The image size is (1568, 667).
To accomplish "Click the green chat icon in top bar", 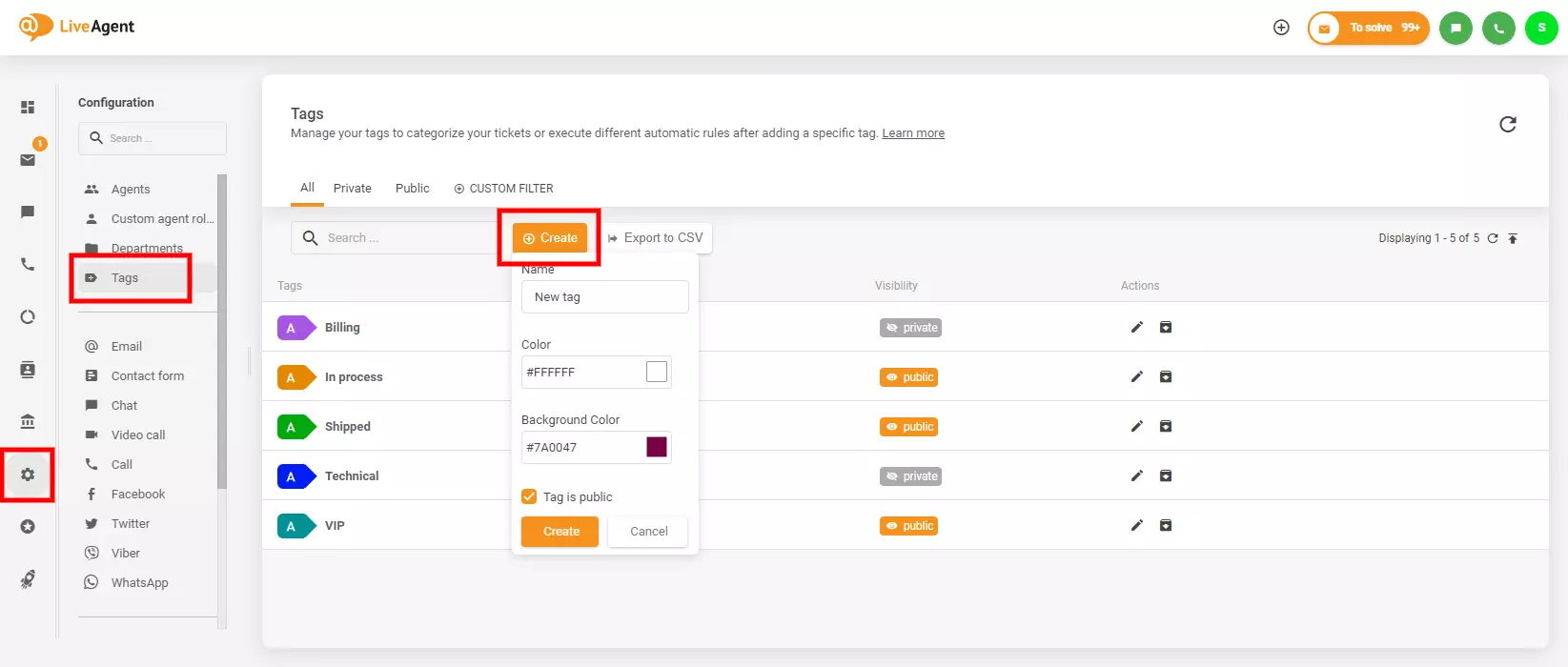I will [x=1456, y=28].
